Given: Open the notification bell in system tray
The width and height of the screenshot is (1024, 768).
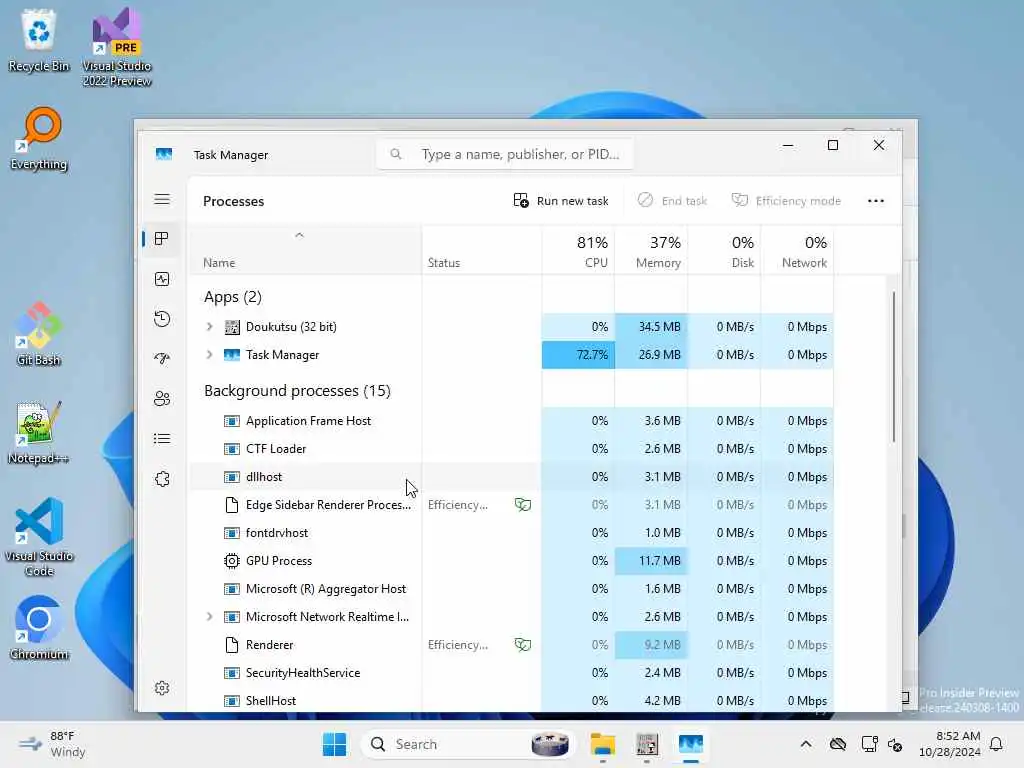Looking at the screenshot, I should click(x=997, y=744).
